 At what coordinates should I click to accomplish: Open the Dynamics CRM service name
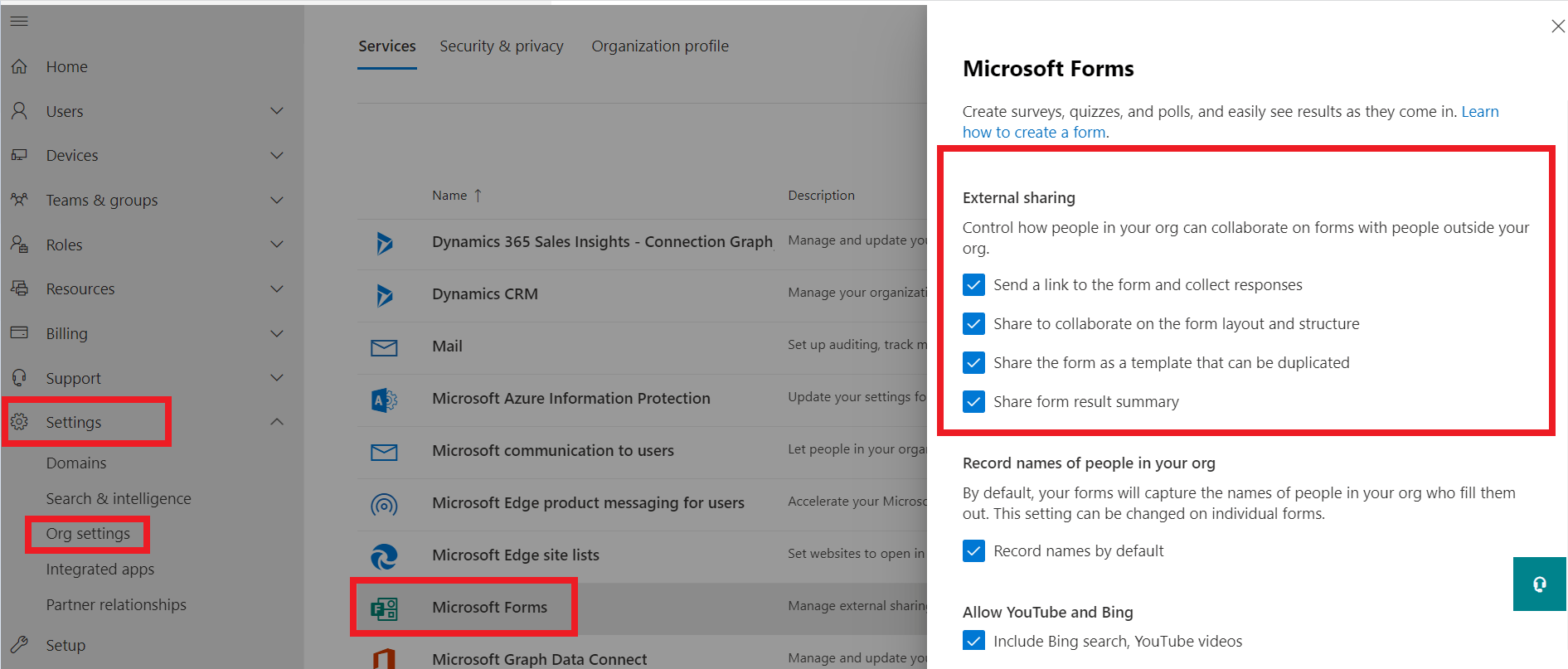[x=485, y=294]
